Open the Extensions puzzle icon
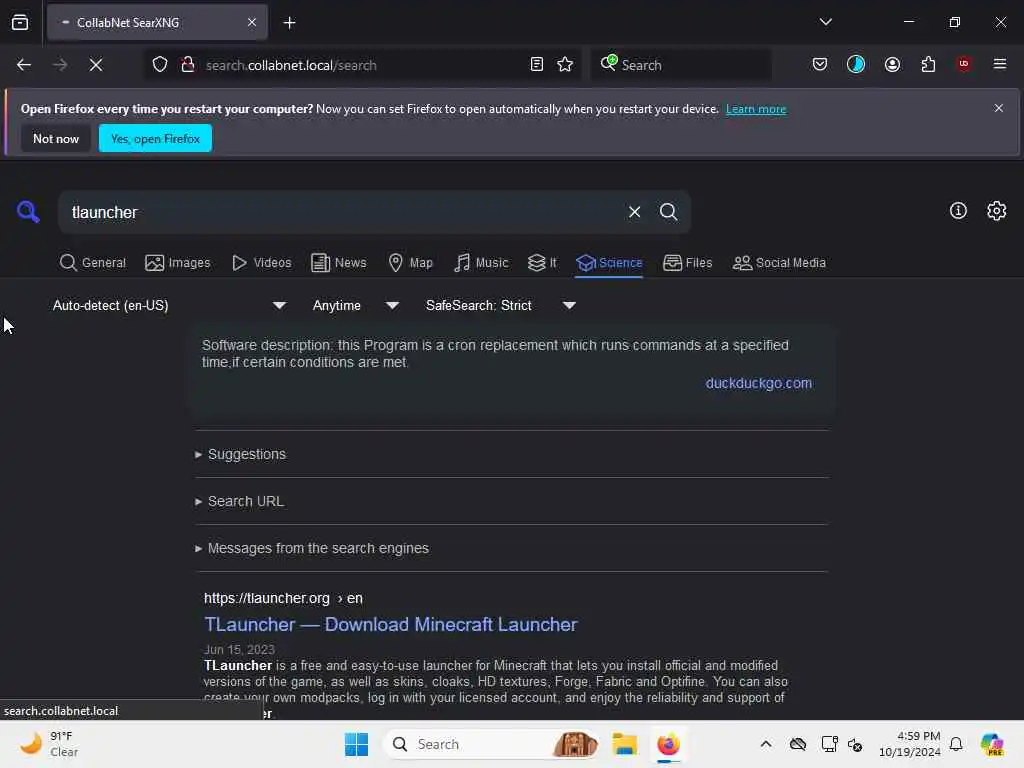 pyautogui.click(x=928, y=64)
